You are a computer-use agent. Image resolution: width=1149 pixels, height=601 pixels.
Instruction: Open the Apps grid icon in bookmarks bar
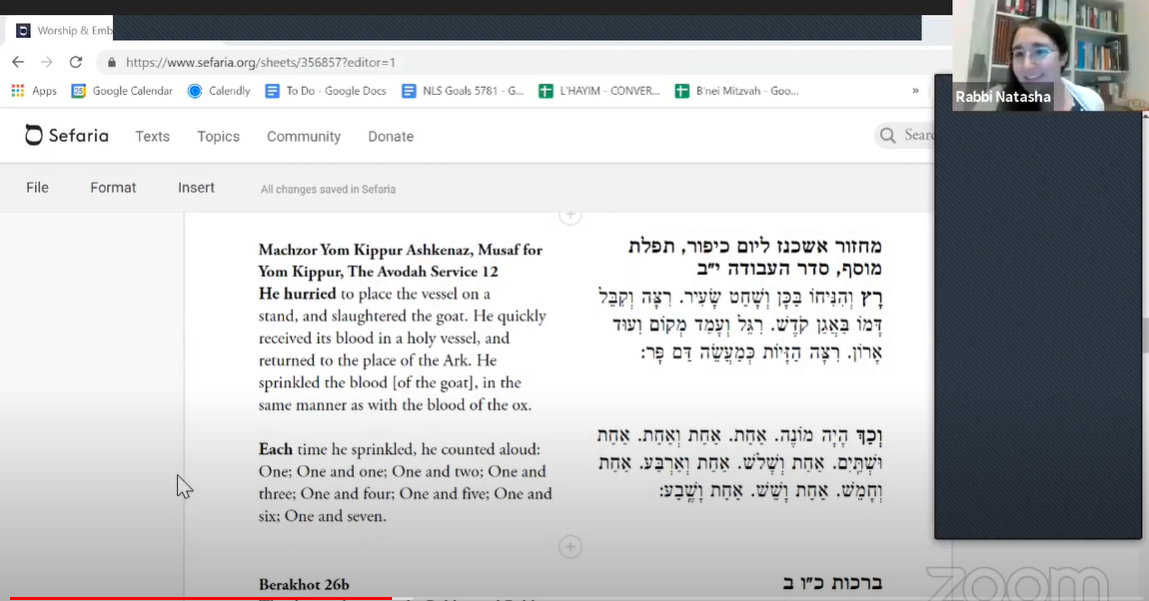[18, 91]
